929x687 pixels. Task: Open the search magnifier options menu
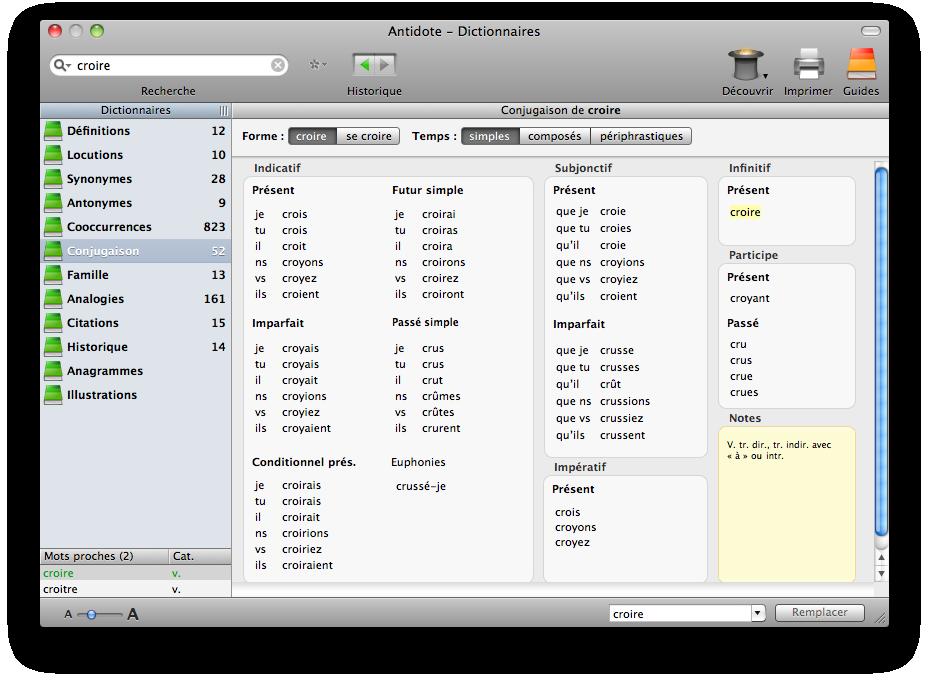point(62,65)
